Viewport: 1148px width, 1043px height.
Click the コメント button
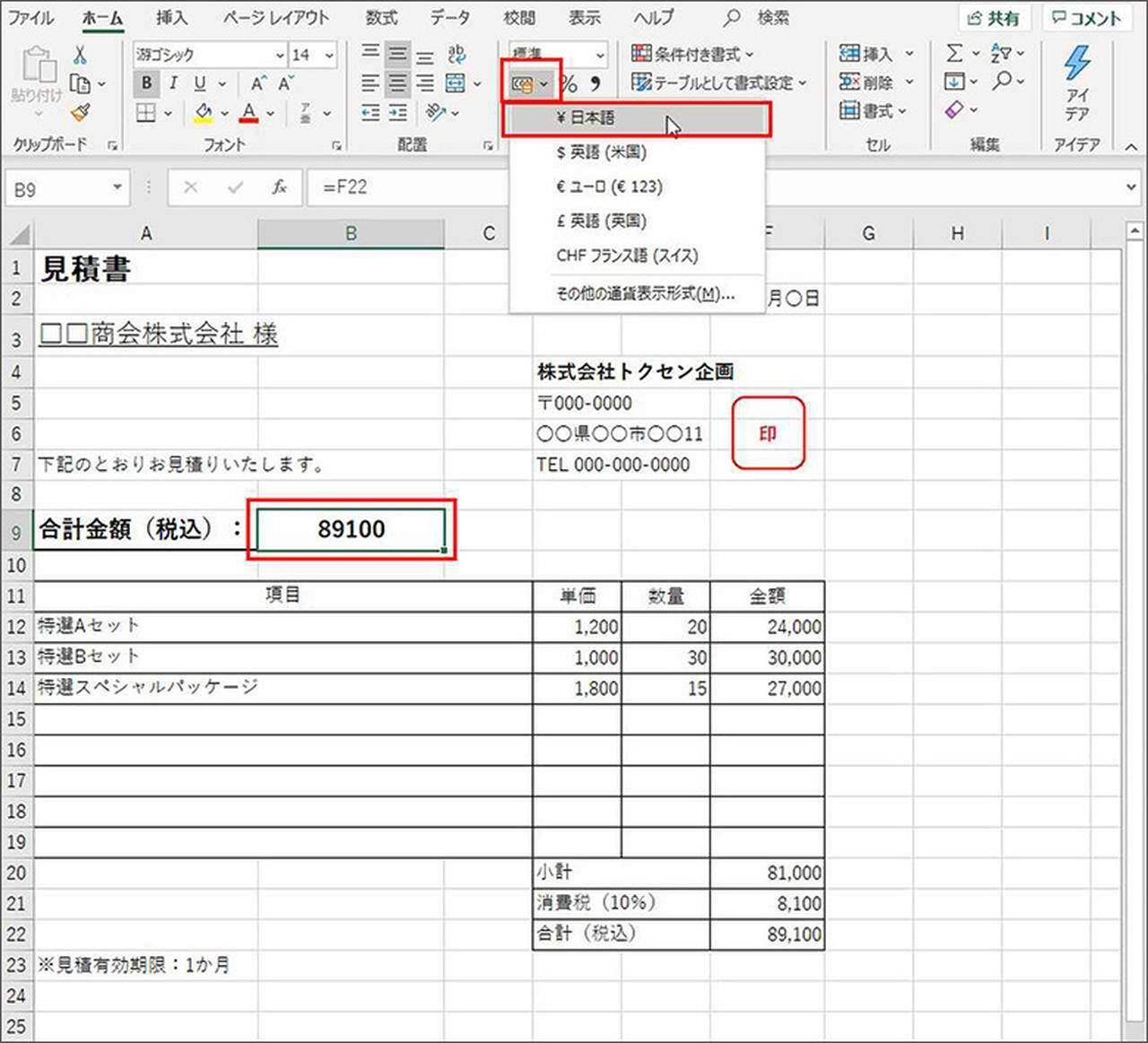click(x=1086, y=19)
